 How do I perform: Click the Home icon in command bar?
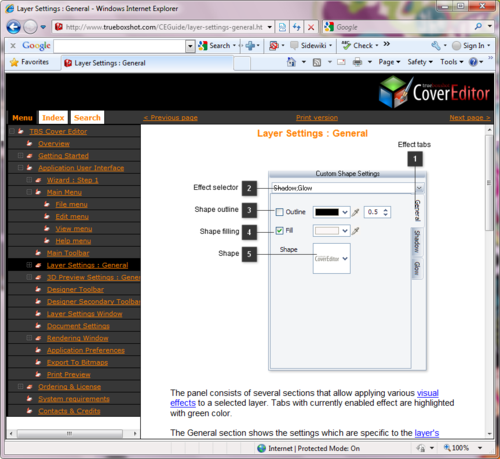click(291, 62)
